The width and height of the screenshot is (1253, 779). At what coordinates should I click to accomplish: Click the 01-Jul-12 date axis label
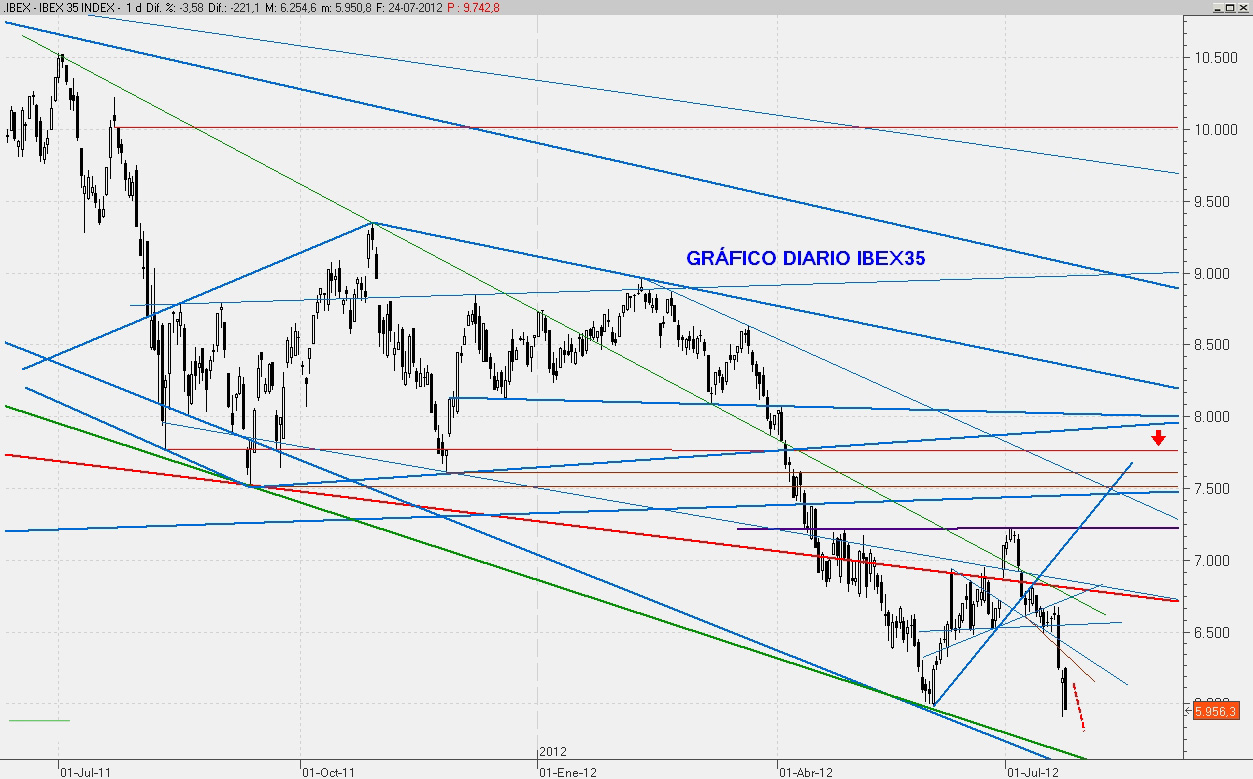point(1034,772)
